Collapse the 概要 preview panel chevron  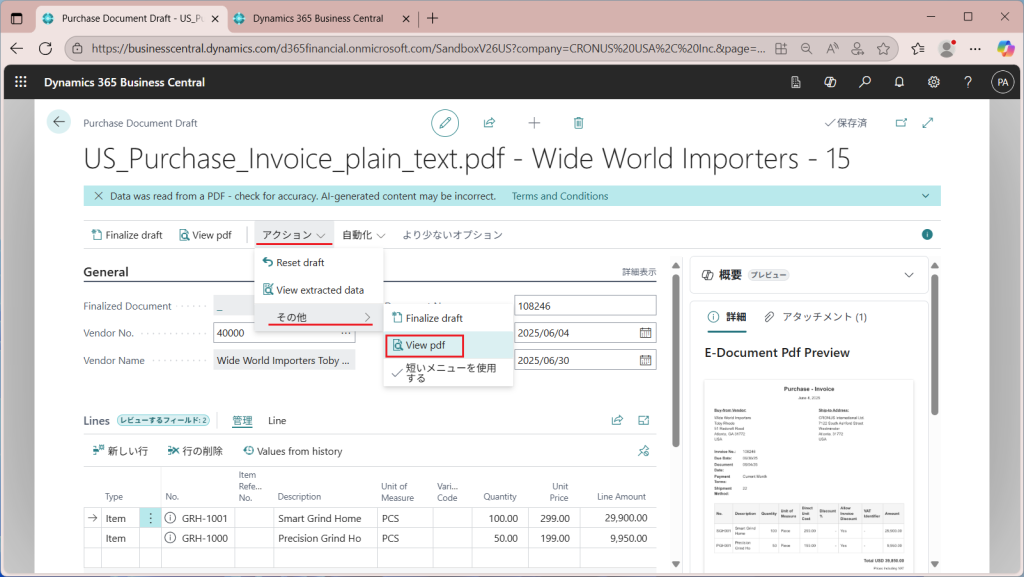click(x=908, y=275)
